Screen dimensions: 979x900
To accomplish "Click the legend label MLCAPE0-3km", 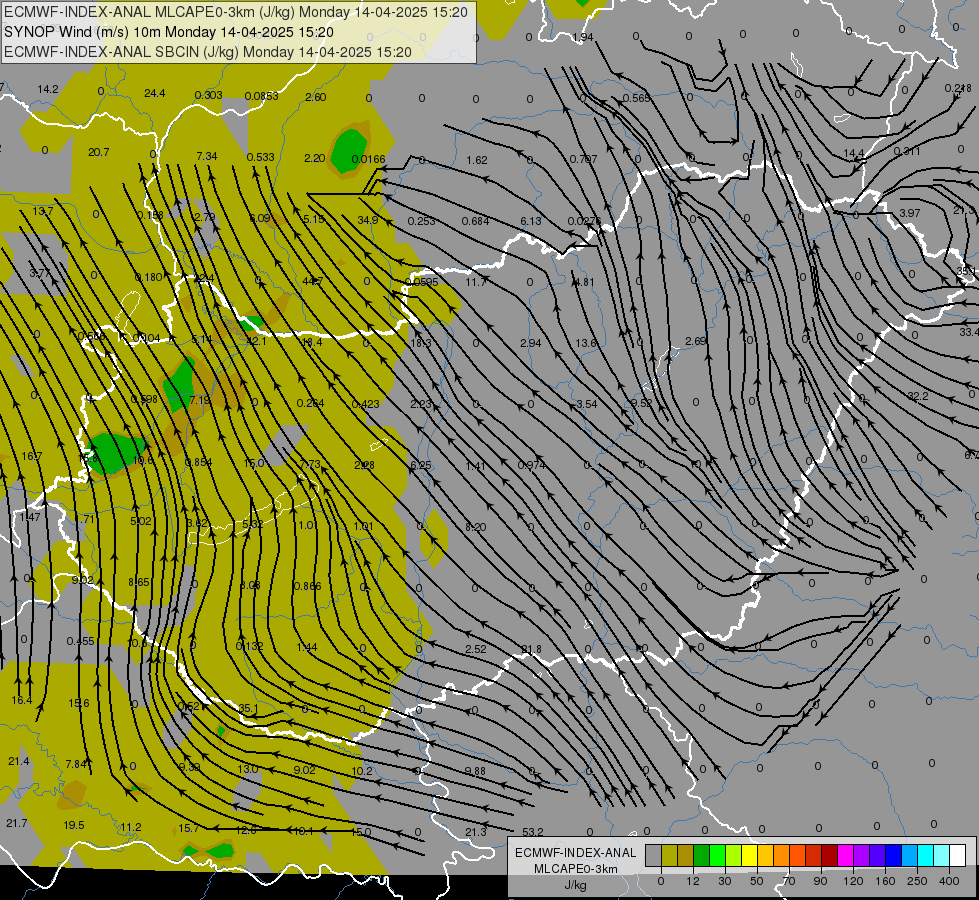I will point(575,869).
